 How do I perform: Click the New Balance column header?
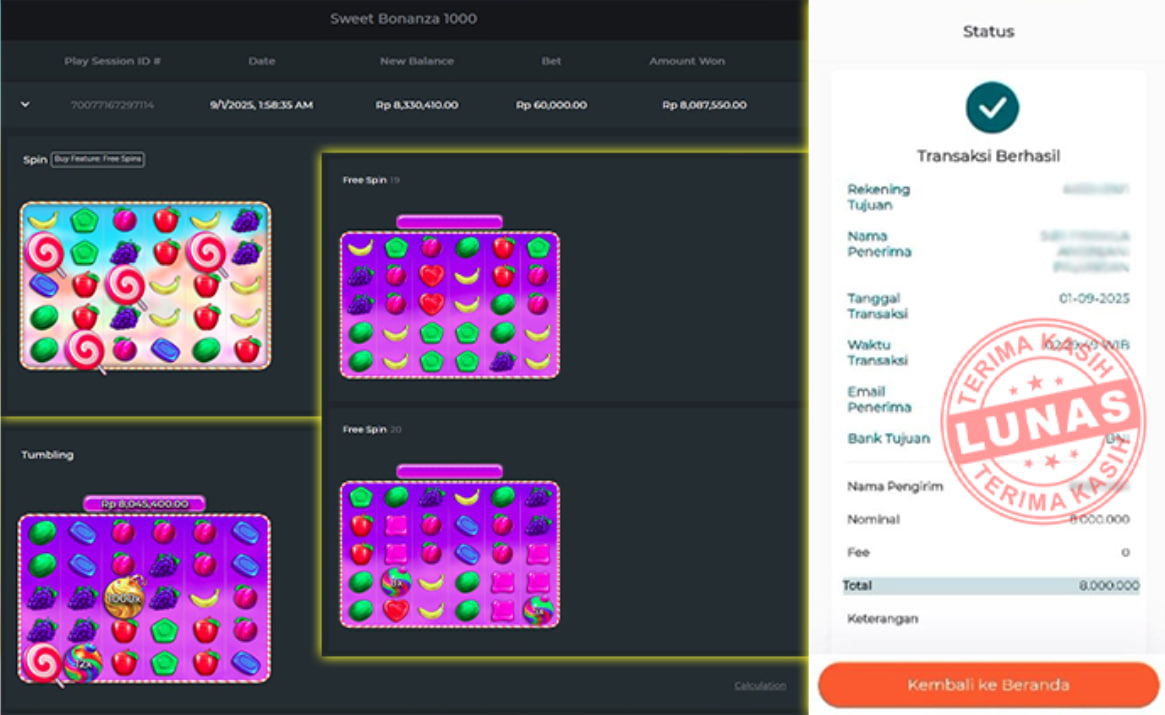[417, 61]
